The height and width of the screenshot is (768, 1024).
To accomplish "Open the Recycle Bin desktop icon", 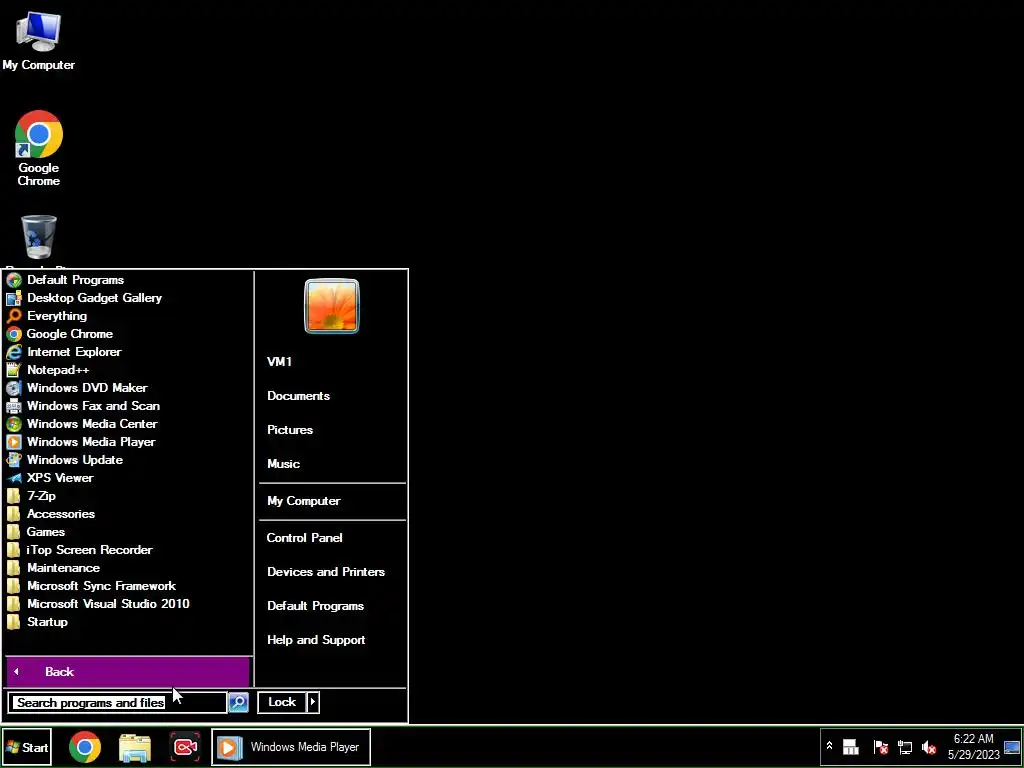I will point(39,240).
